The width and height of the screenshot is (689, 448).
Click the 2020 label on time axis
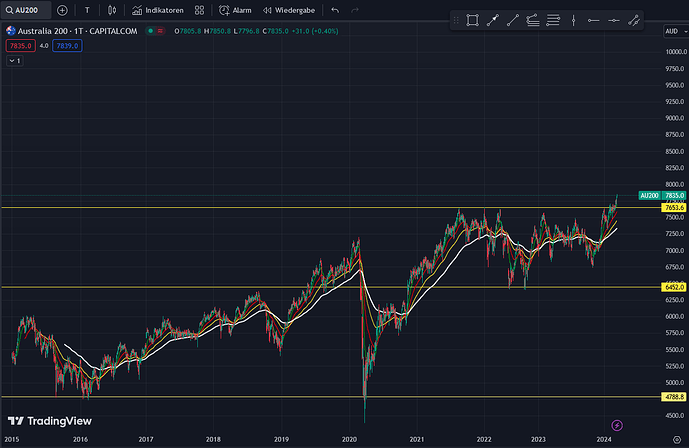pos(349,439)
